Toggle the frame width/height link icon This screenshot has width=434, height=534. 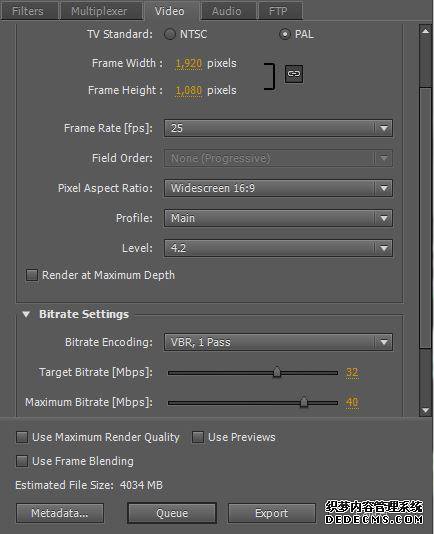(294, 74)
